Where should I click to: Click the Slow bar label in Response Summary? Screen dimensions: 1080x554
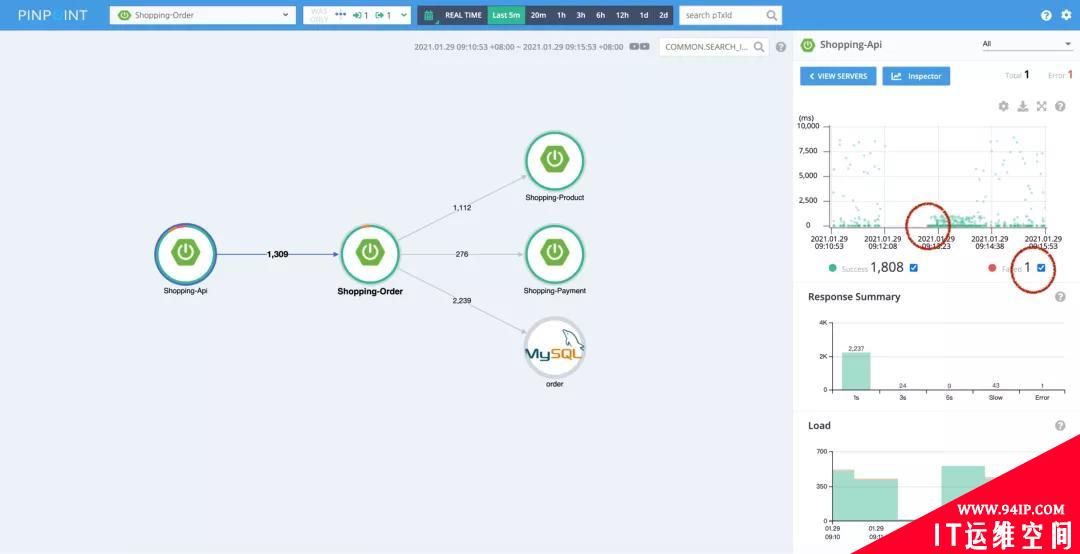996,398
